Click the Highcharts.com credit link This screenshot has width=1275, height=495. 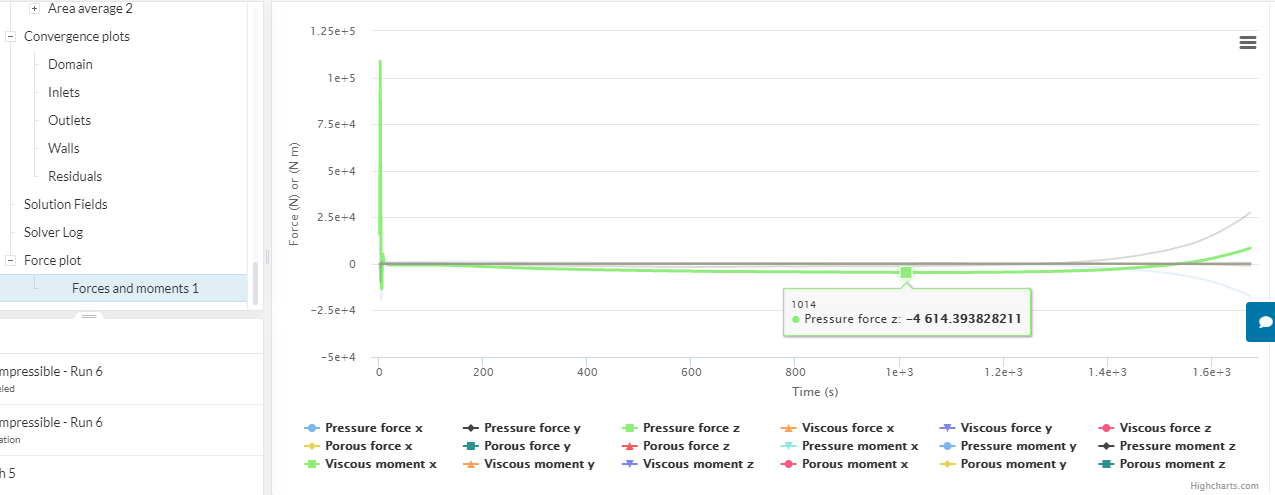1224,485
